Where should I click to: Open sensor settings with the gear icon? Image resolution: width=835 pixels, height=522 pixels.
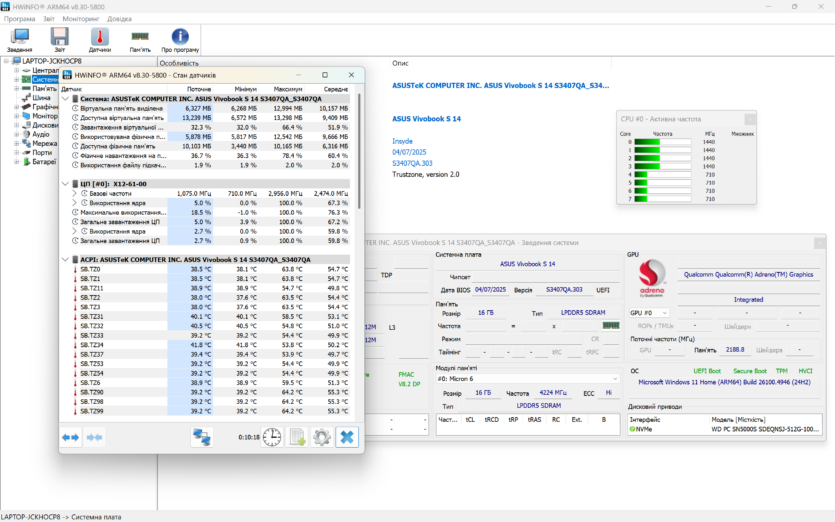(322, 437)
